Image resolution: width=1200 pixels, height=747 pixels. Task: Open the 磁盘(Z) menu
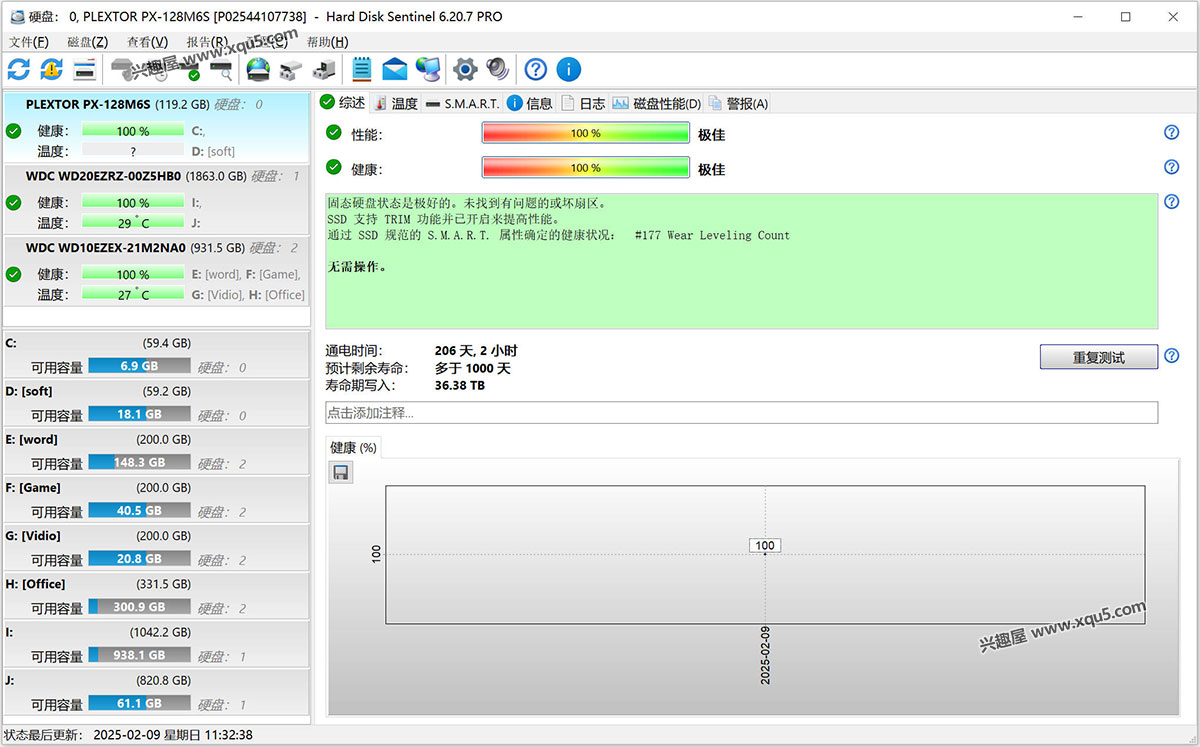87,42
